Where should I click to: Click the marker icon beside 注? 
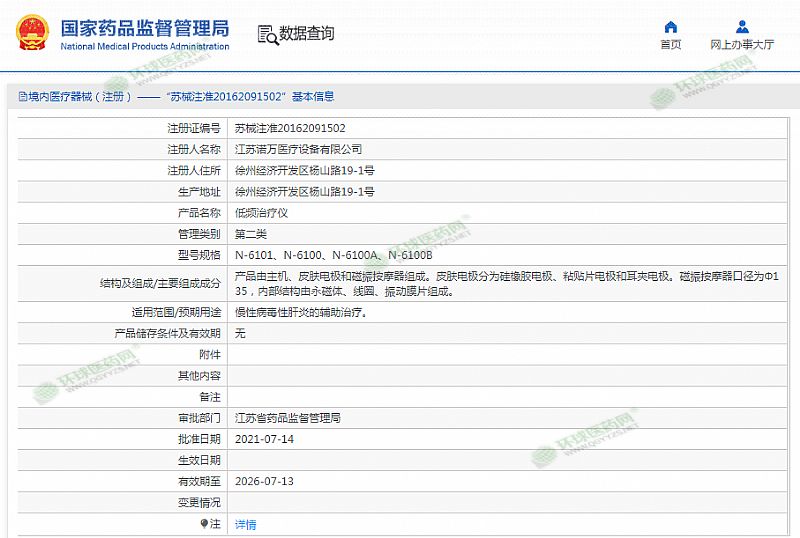pos(204,523)
